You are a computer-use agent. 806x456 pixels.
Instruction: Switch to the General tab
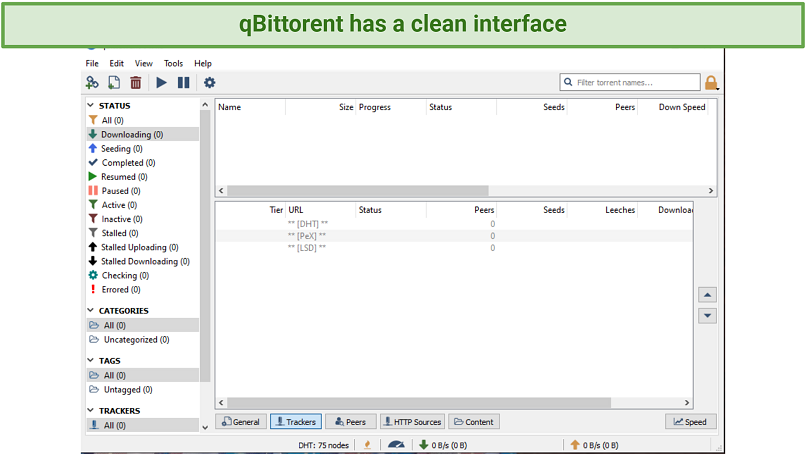tap(241, 422)
